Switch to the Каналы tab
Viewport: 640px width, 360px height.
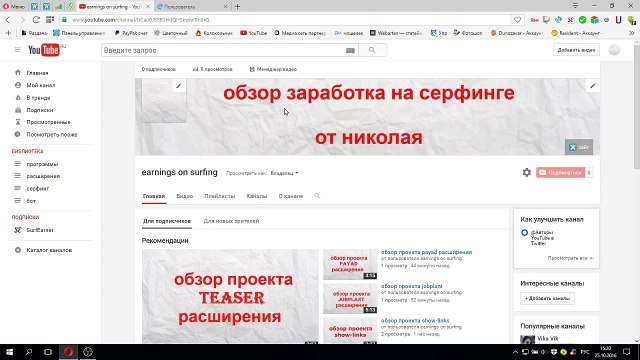coord(257,196)
